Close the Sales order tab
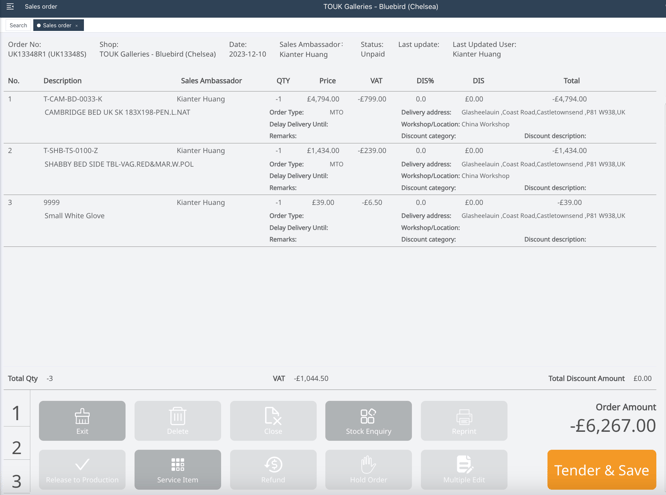 pos(77,25)
